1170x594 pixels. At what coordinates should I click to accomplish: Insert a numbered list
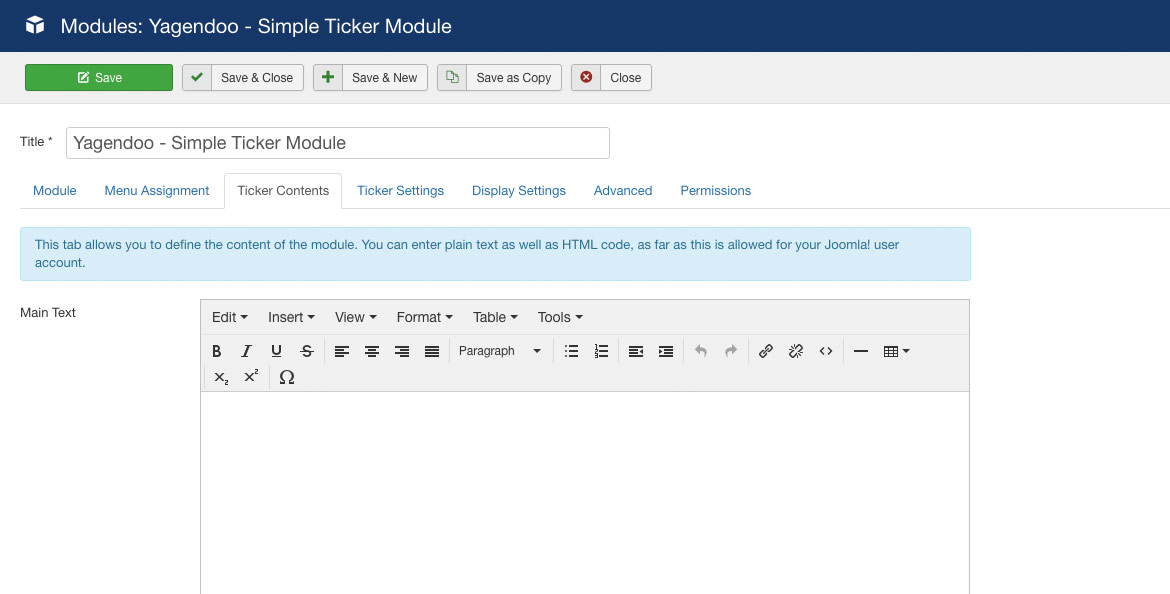coord(601,351)
